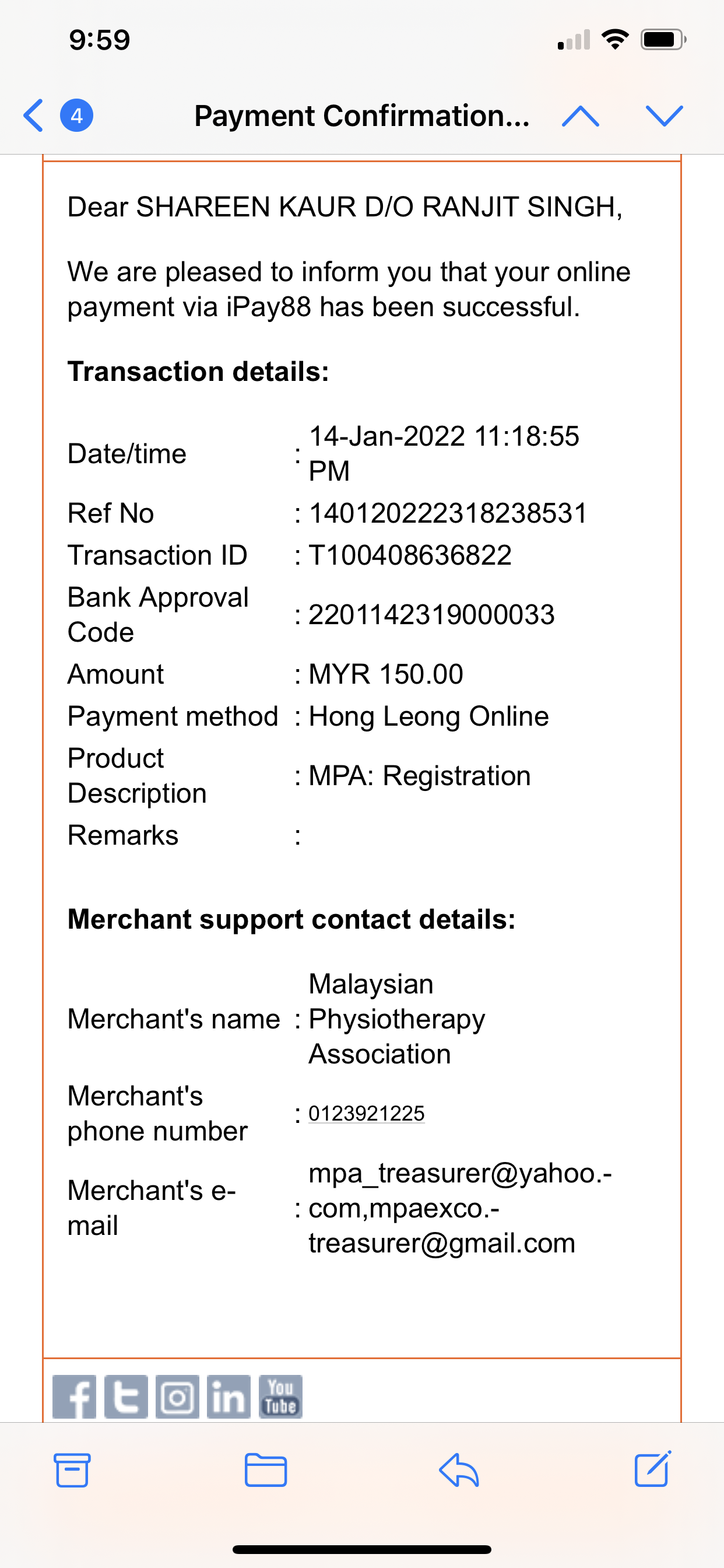This screenshot has width=724, height=1568.
Task: Call merchant phone number 0123921225
Action: (366, 1114)
